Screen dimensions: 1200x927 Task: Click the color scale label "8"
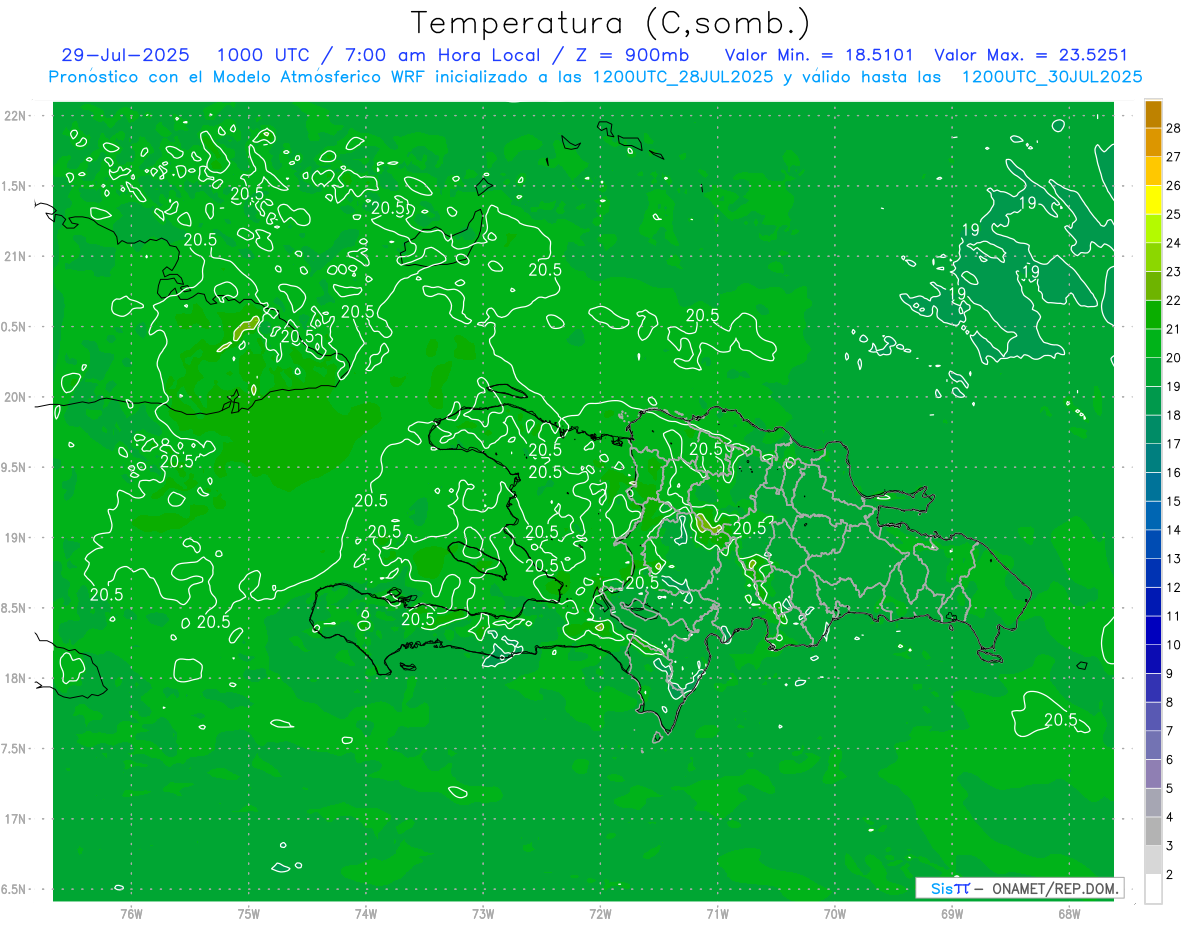(1170, 702)
